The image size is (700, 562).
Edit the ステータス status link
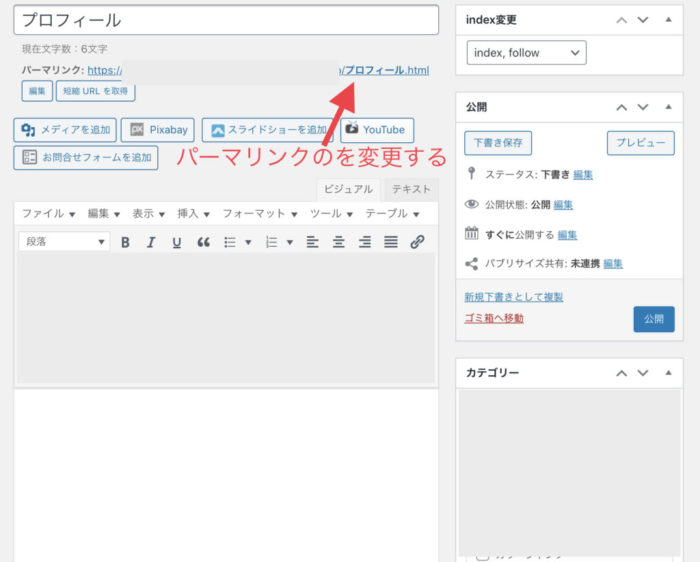[x=583, y=175]
